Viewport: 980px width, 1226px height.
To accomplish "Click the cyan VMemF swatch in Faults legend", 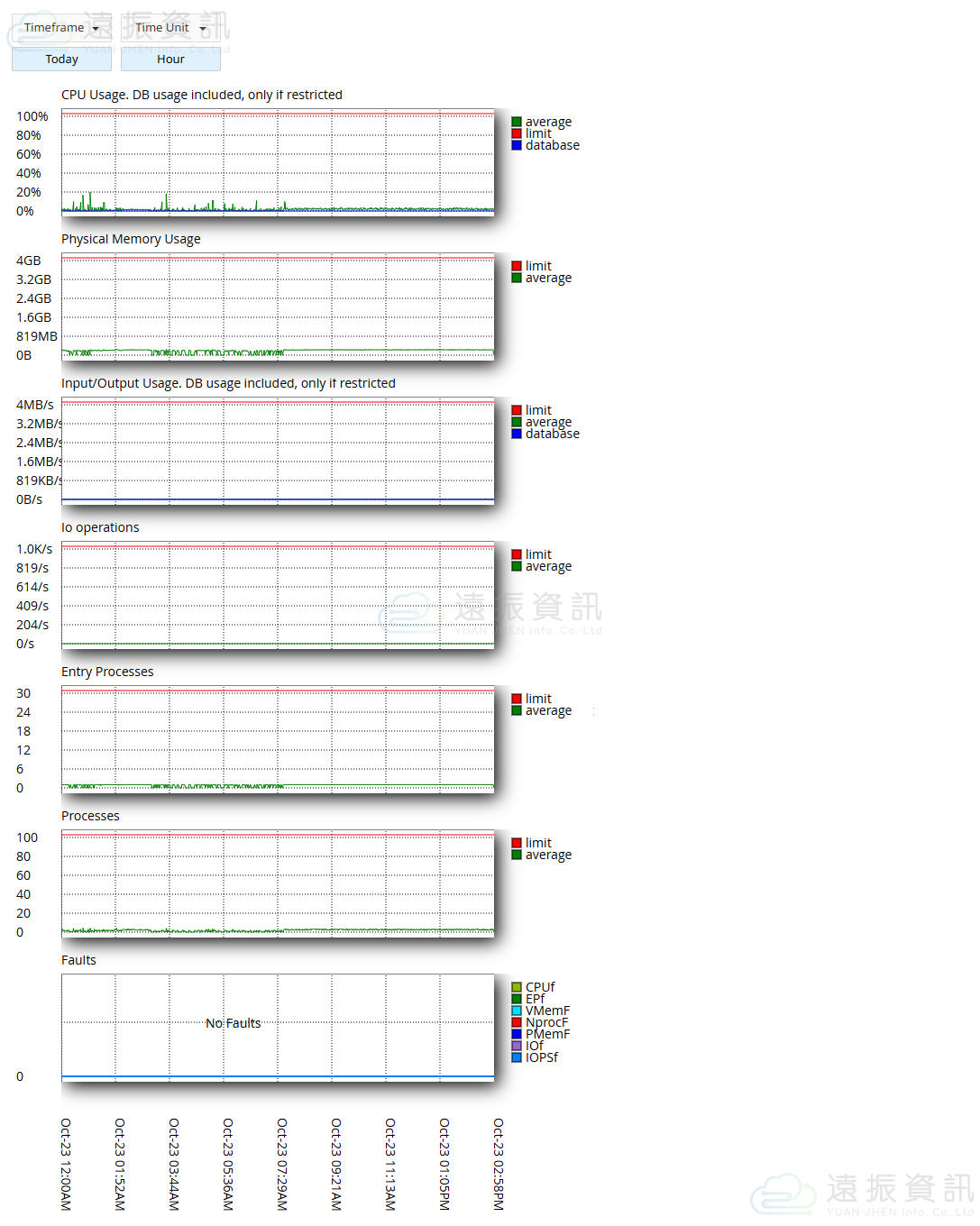I will tap(517, 1011).
